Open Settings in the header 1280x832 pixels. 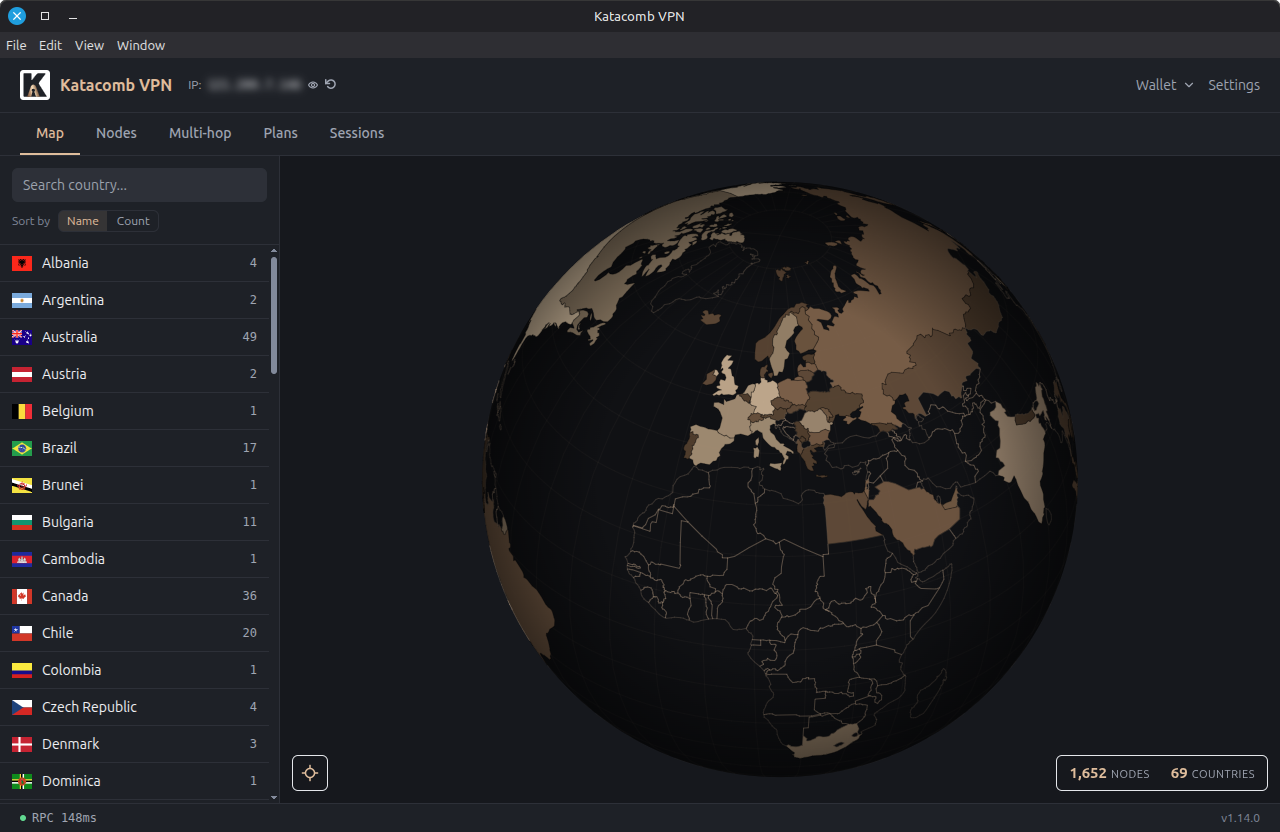point(1234,85)
